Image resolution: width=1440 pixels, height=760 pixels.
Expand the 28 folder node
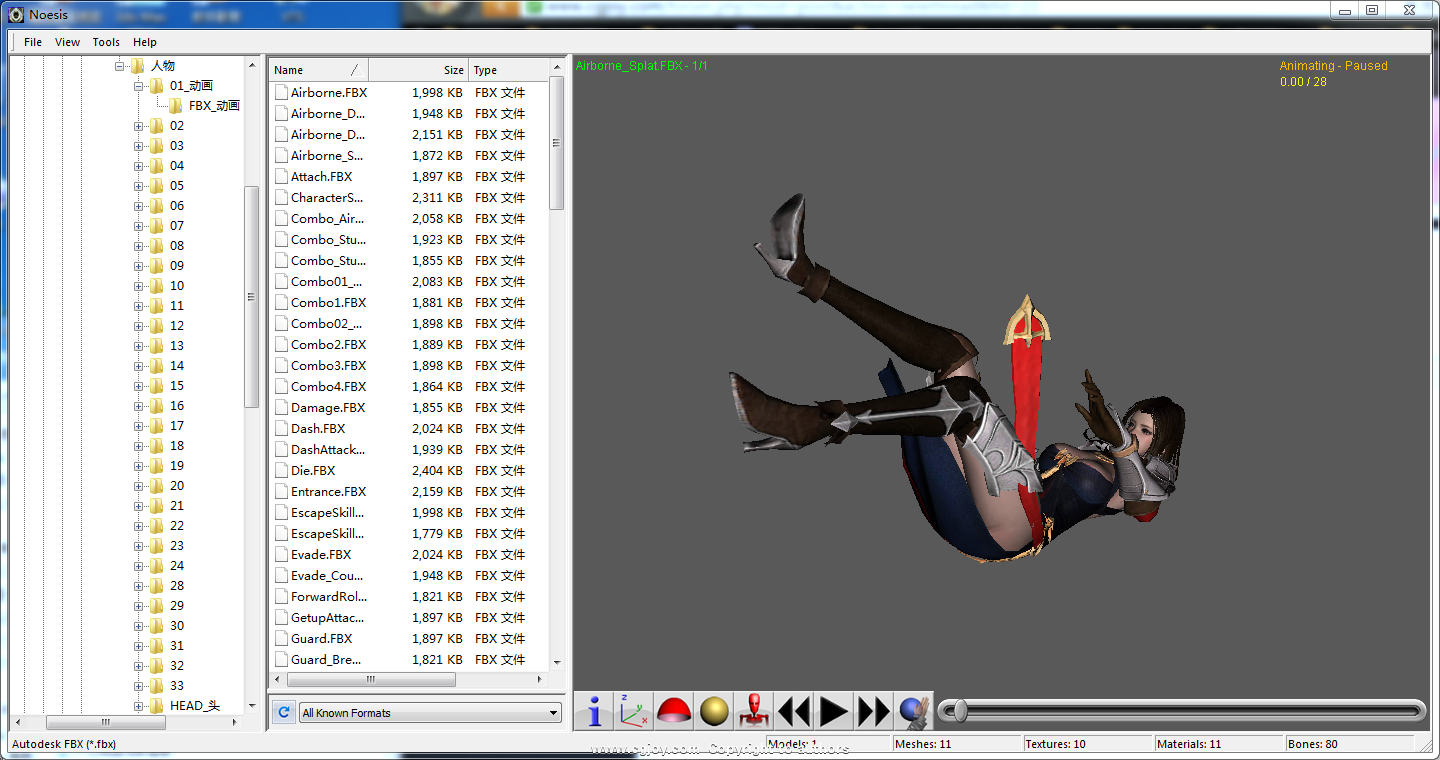139,586
